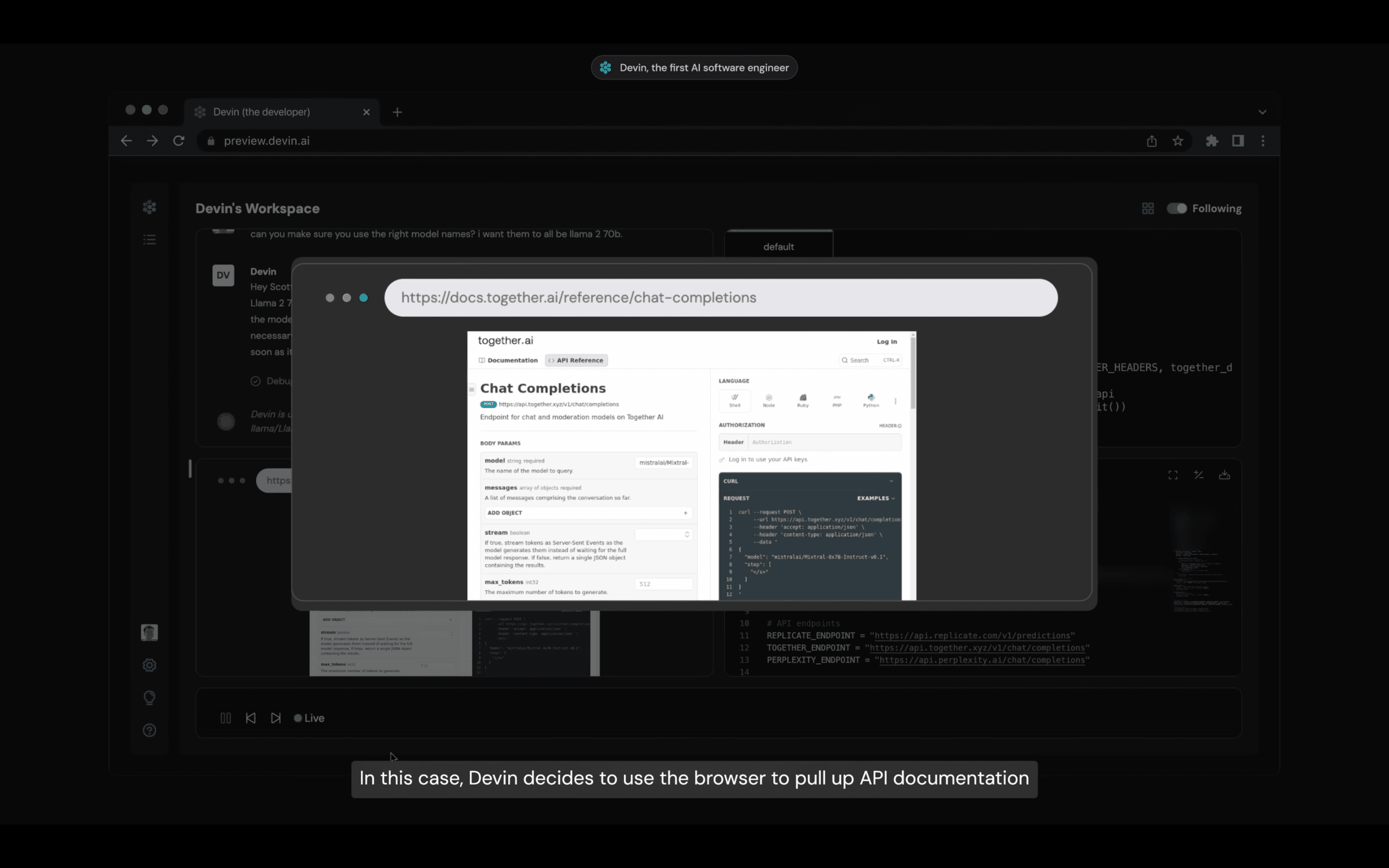
Task: Toggle Live mode in the playback bar
Action: click(x=308, y=718)
